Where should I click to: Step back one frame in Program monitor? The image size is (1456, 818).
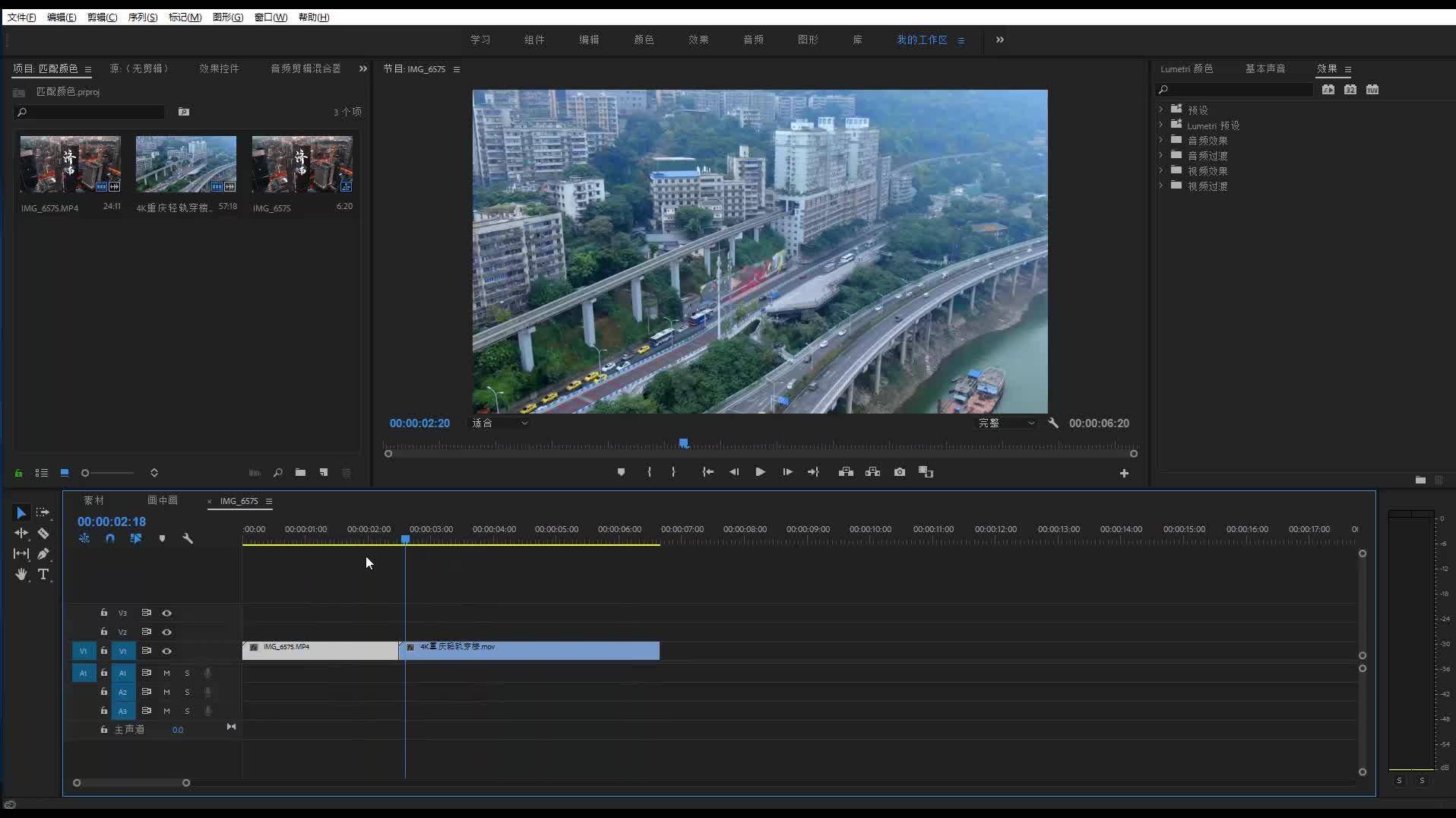pyautogui.click(x=734, y=472)
